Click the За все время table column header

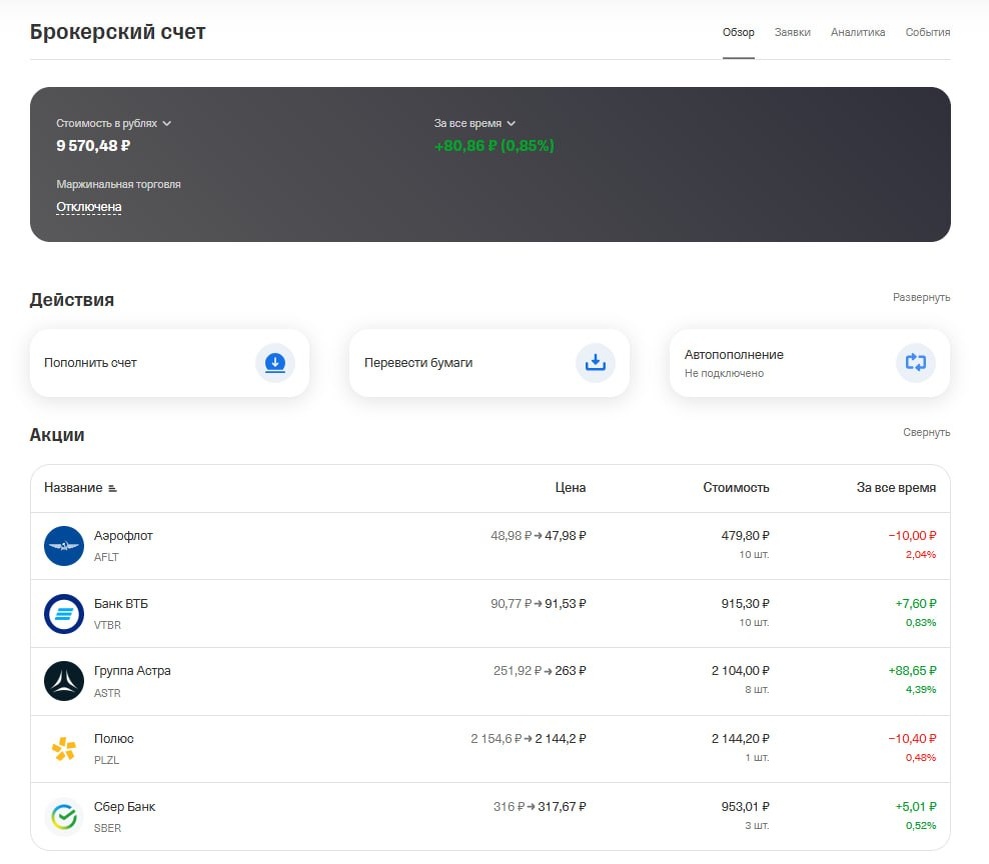896,487
